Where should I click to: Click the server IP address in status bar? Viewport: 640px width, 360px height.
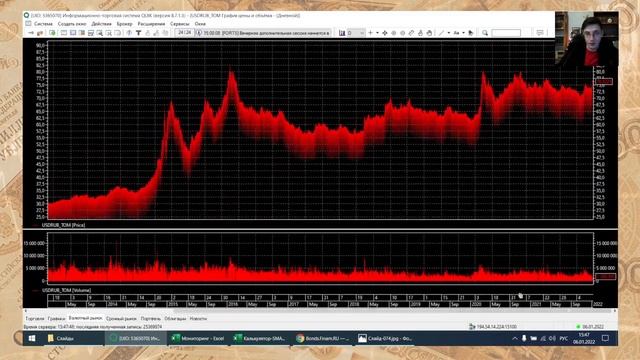click(496, 327)
